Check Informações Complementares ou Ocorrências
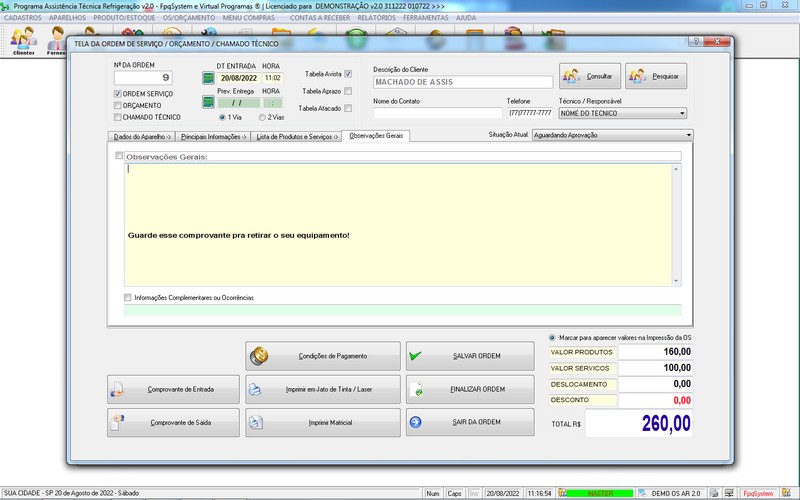The height and width of the screenshot is (500, 800). (x=127, y=297)
